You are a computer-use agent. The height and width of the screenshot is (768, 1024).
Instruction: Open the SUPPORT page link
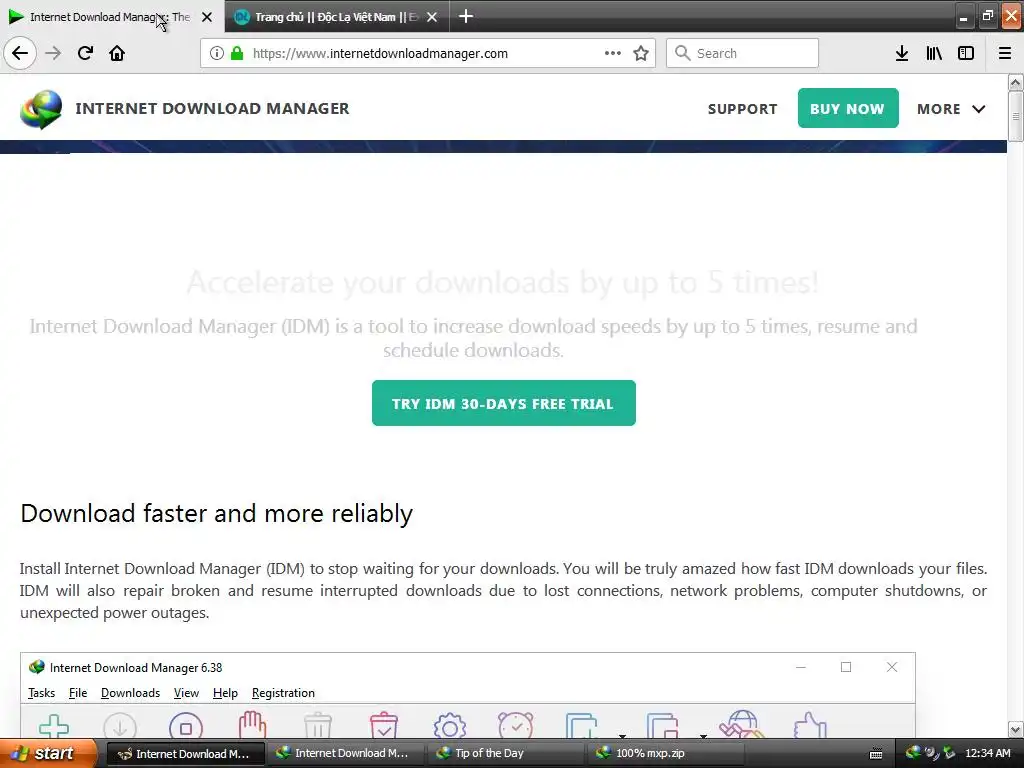click(x=743, y=109)
